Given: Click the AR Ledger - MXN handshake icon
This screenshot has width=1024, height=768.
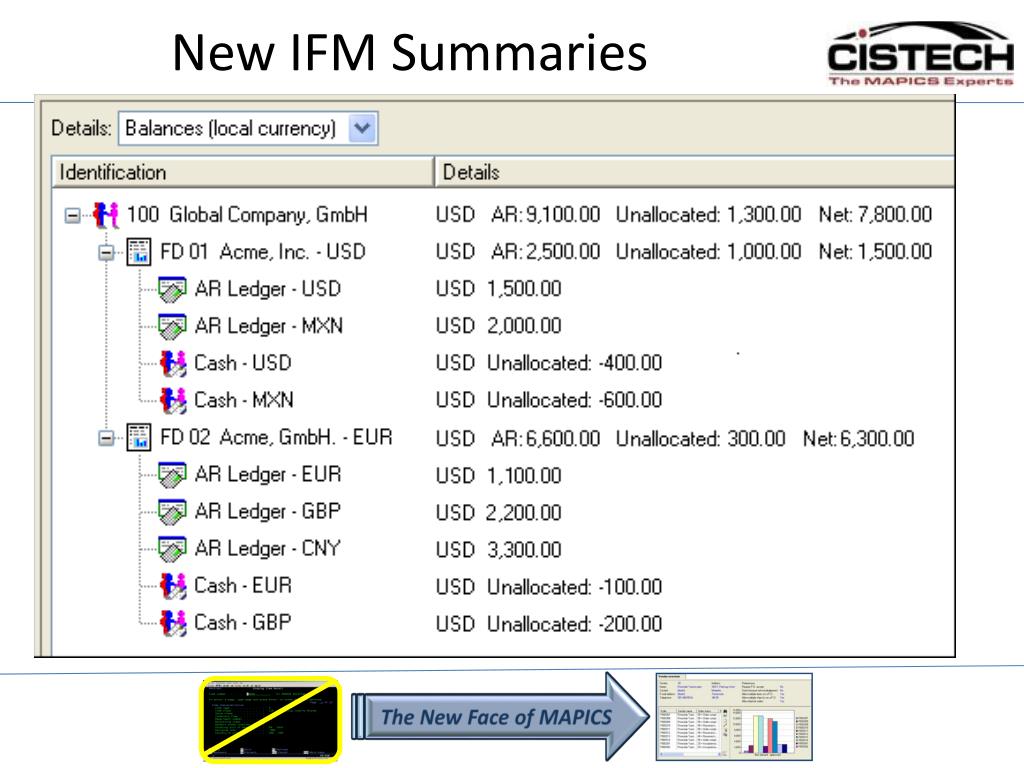Looking at the screenshot, I should (172, 326).
